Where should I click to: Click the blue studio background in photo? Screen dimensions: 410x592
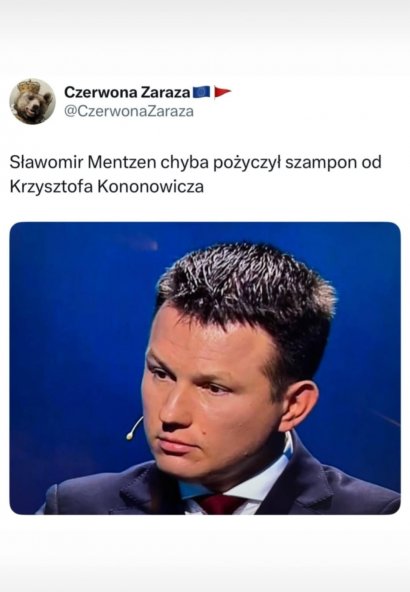tap(76, 340)
